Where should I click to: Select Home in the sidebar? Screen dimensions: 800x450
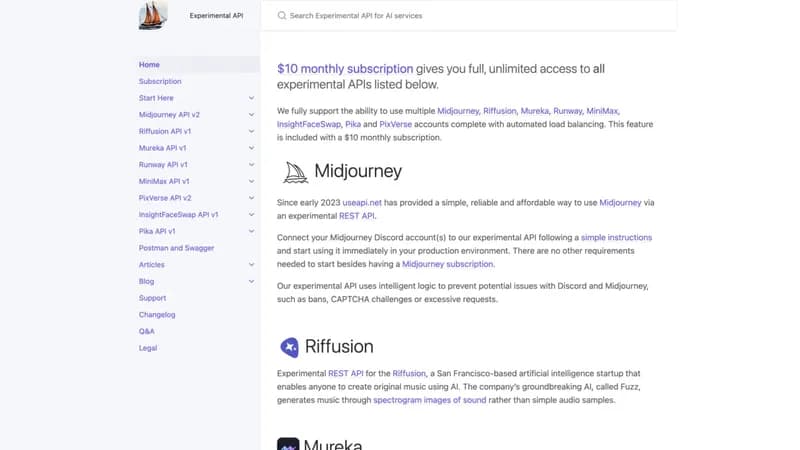(149, 65)
